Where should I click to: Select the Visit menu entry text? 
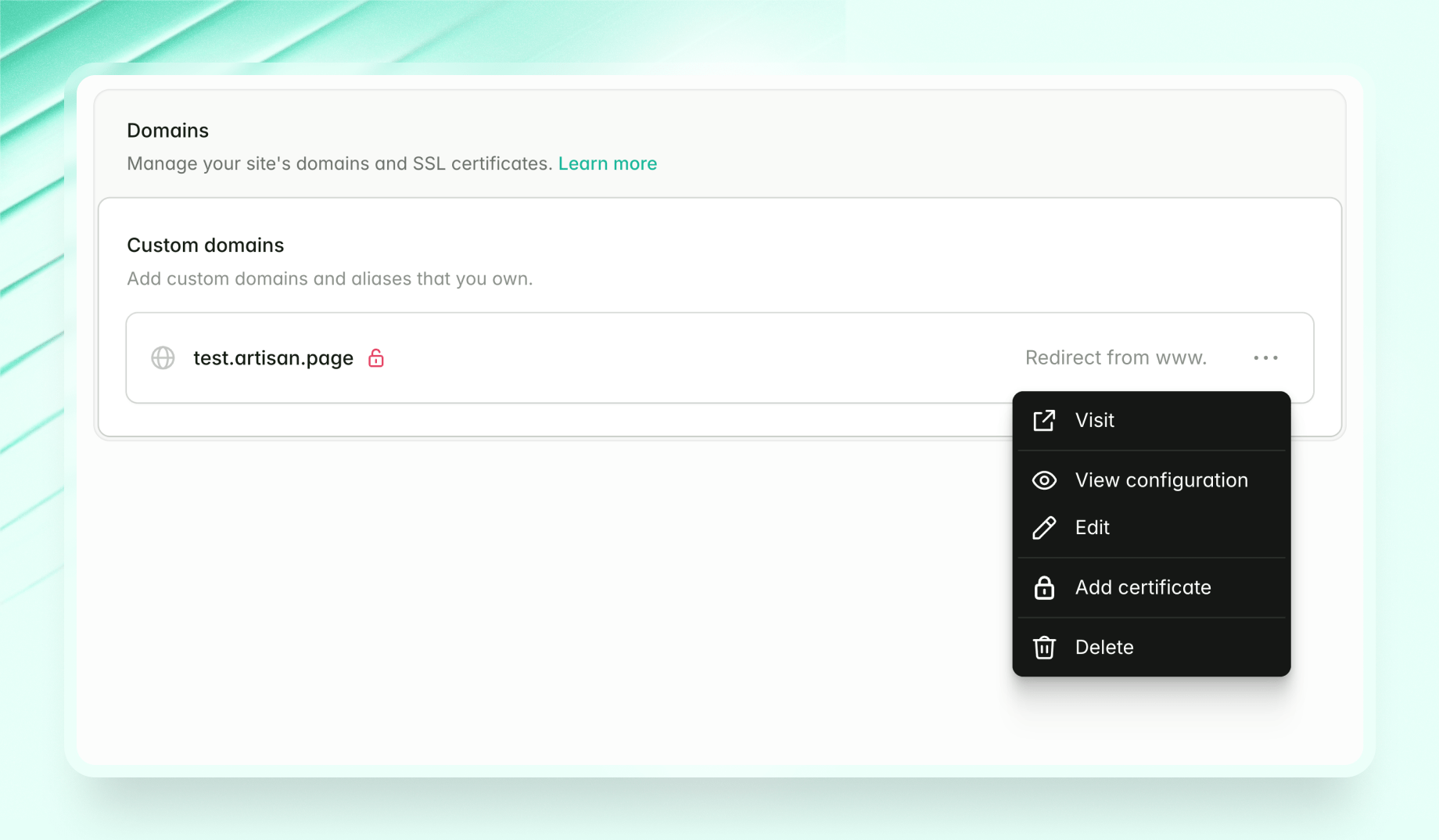click(1094, 421)
